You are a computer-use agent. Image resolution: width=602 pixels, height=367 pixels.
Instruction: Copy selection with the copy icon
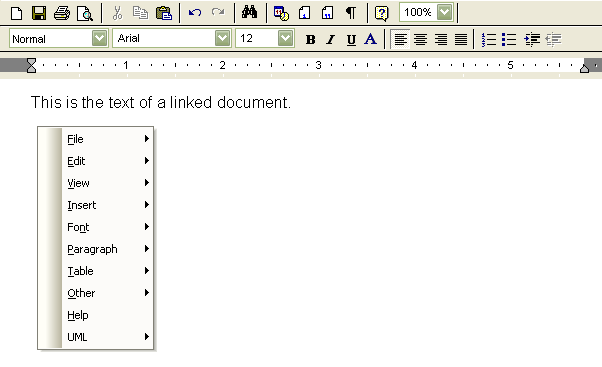[140, 13]
